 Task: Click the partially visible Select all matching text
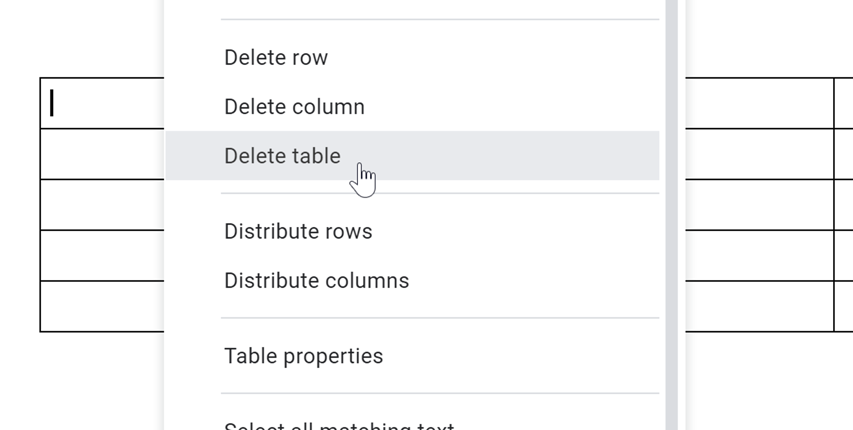click(x=339, y=426)
